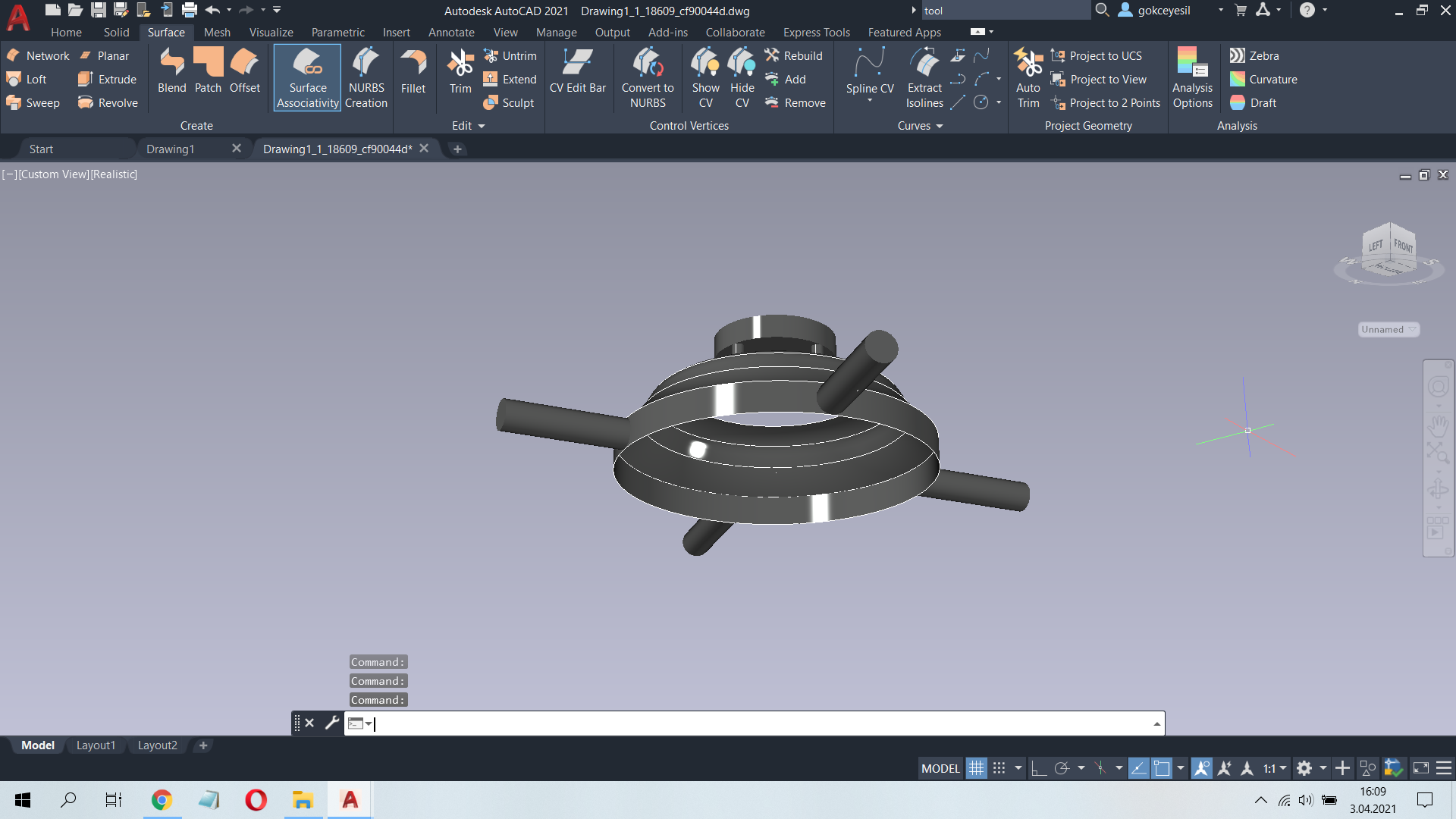Toggle grid display in status bar
Screen dimensions: 1456x819
point(976,768)
